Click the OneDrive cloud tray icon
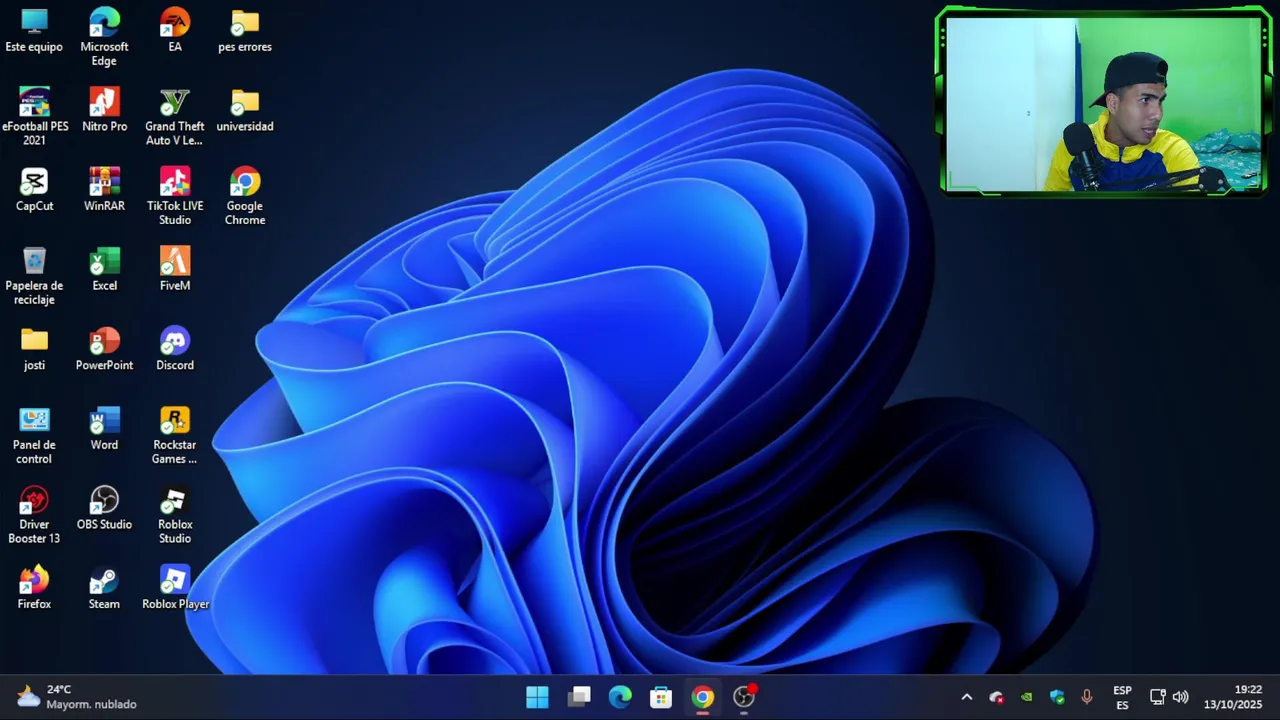Viewport: 1280px width, 720px height. 996,697
